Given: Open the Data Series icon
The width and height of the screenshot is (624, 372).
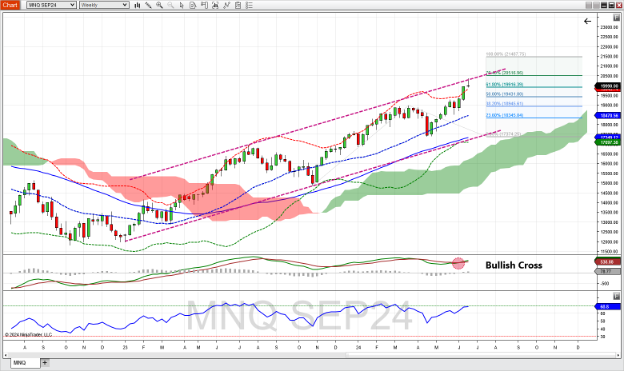Looking at the screenshot, I should point(215,5).
